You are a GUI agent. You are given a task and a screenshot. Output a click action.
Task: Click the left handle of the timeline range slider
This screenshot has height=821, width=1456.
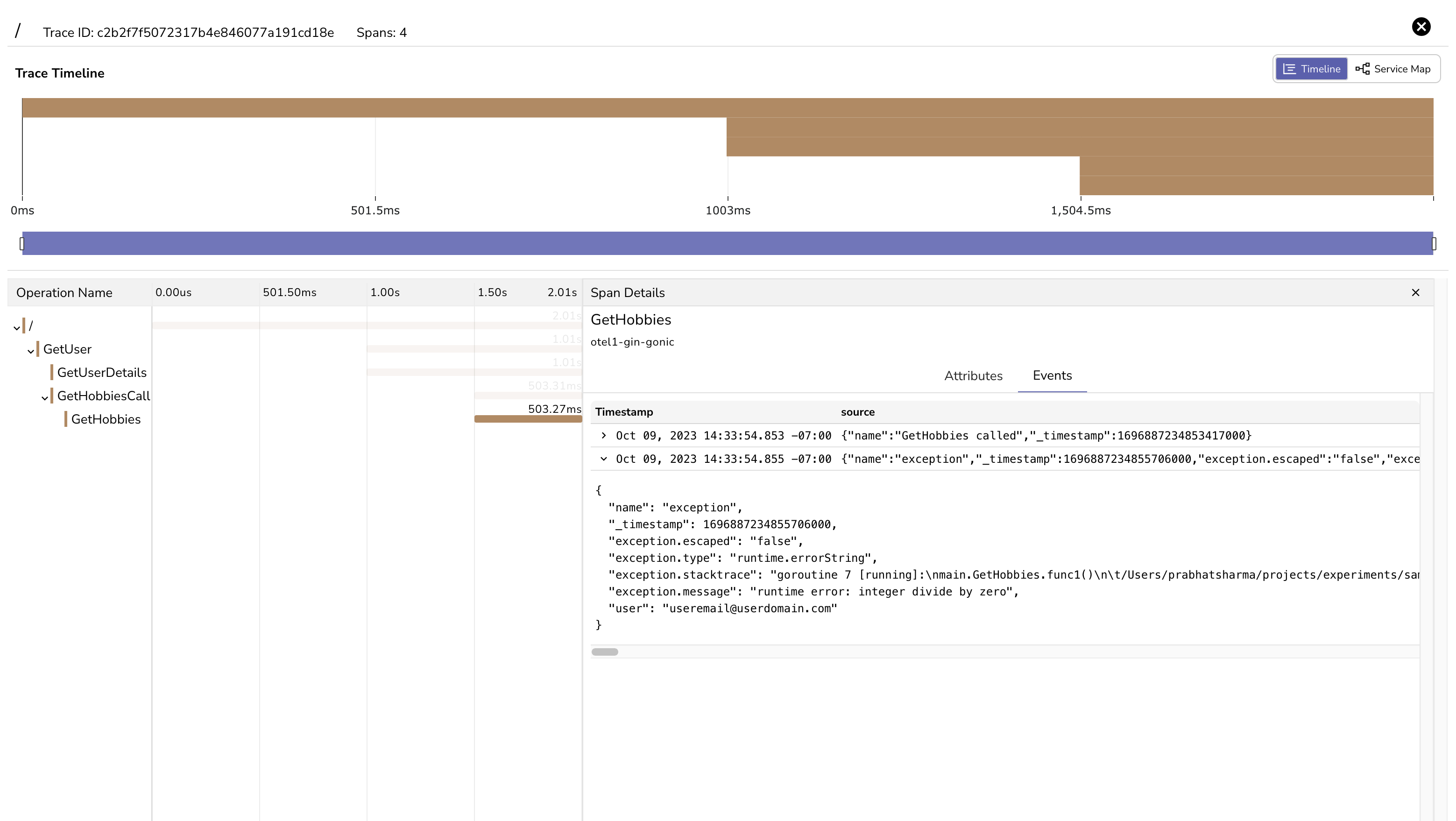(x=22, y=244)
